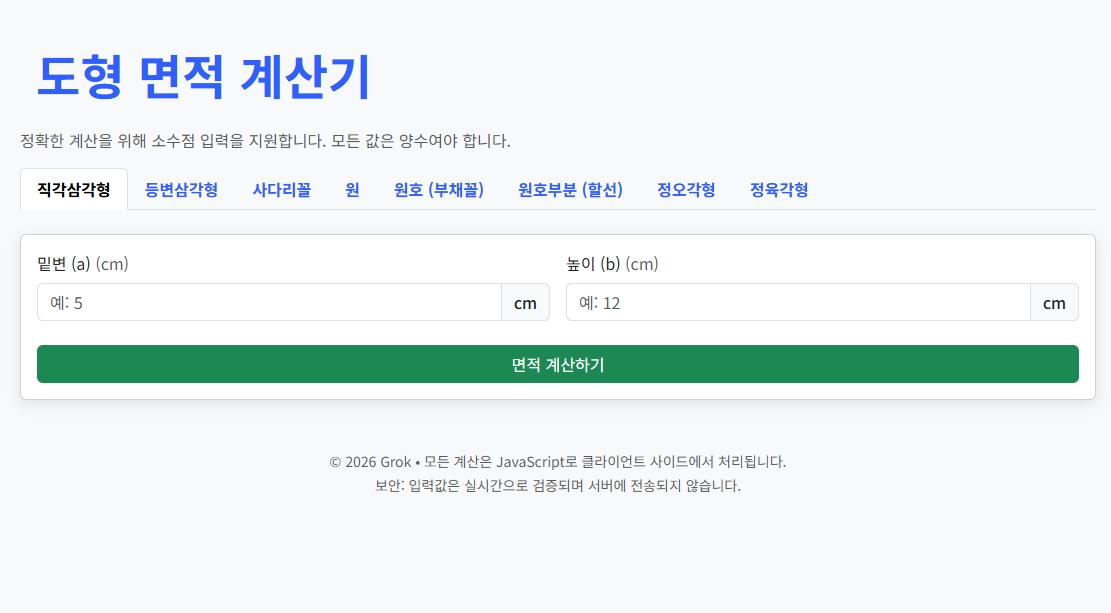Click the 보안 security notice line
The width and height of the screenshot is (1111, 613).
tap(557, 486)
